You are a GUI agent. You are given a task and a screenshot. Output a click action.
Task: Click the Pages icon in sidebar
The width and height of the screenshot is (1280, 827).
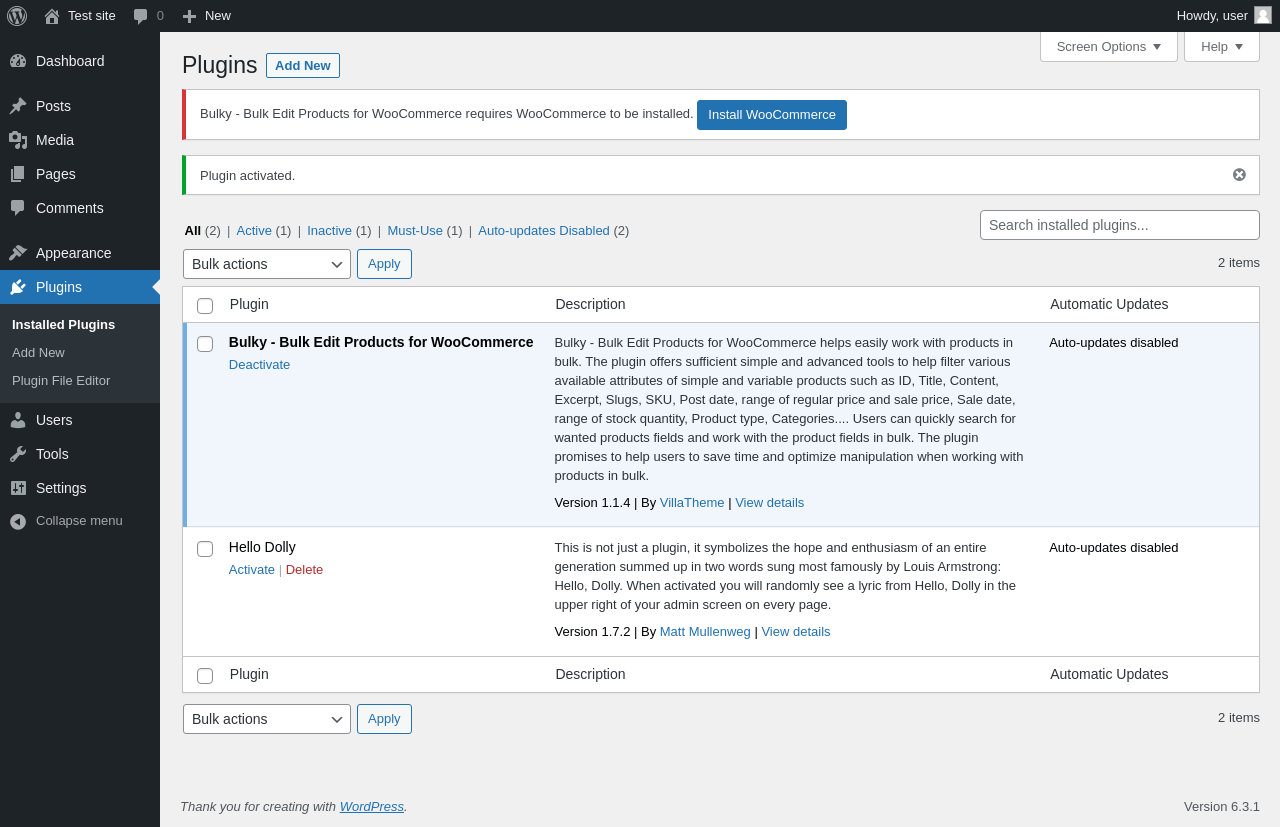(x=18, y=174)
